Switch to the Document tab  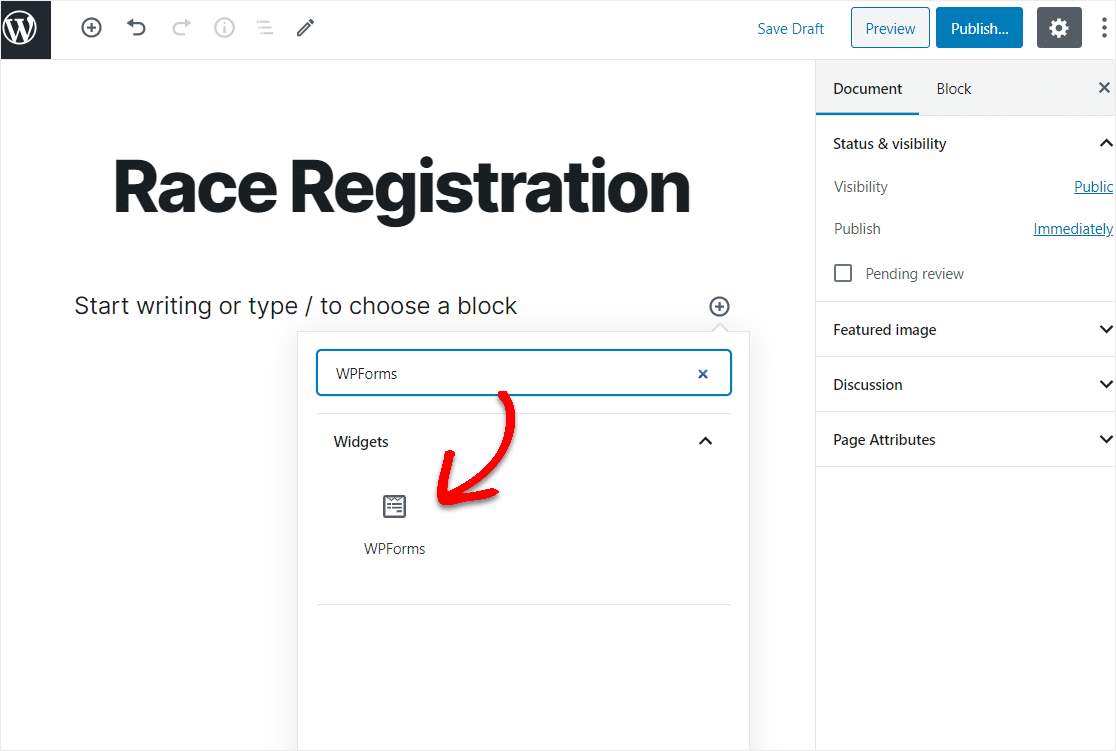866,88
